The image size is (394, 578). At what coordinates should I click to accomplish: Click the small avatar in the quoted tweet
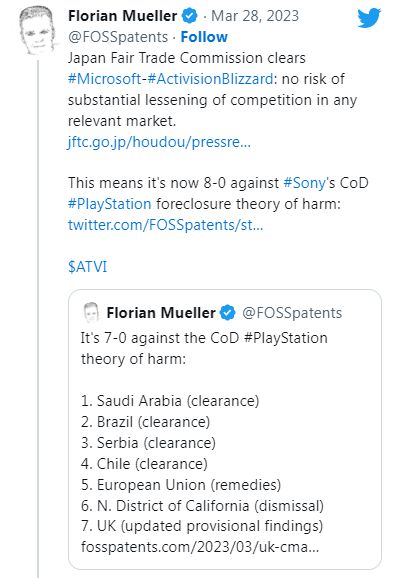click(x=91, y=313)
